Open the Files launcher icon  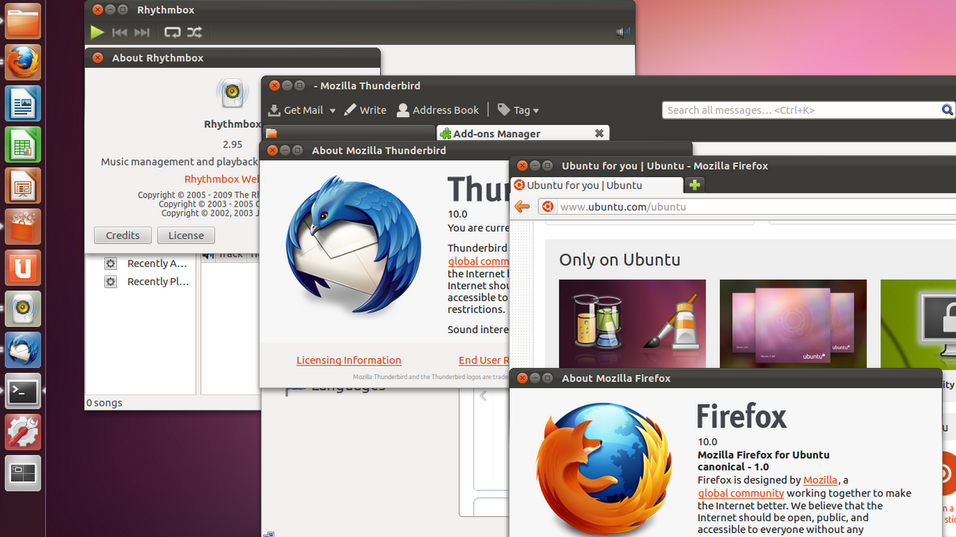23,21
